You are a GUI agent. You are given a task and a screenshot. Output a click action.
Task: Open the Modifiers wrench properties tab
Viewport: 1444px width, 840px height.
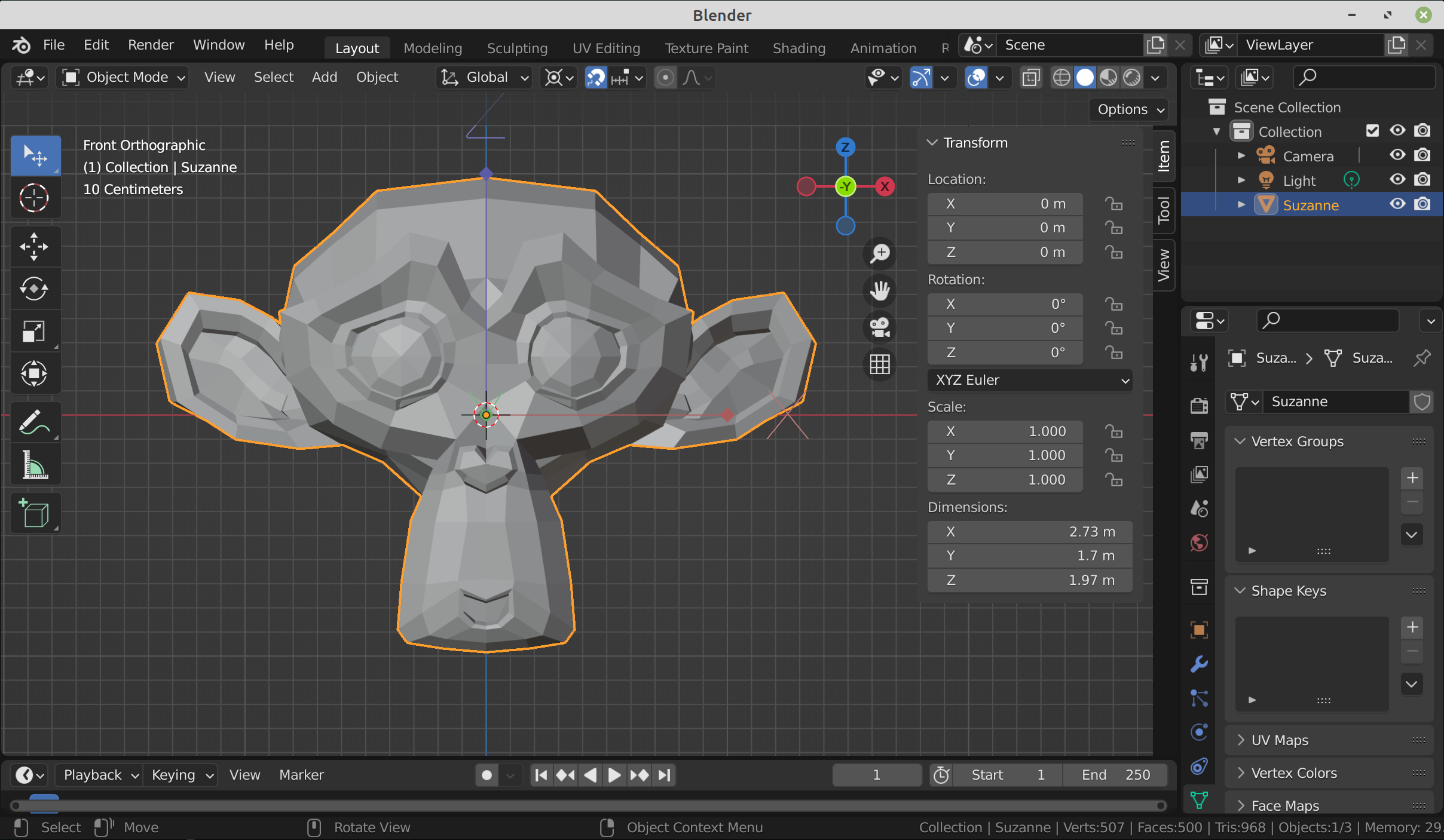1199,664
